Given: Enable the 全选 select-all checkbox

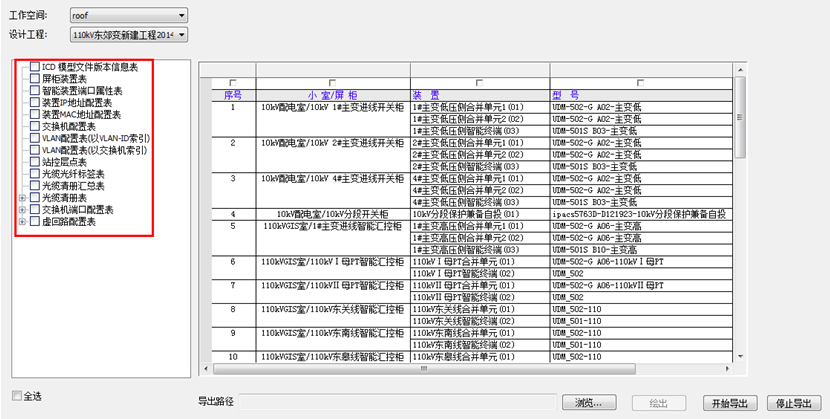Looking at the screenshot, I should coord(17,396).
